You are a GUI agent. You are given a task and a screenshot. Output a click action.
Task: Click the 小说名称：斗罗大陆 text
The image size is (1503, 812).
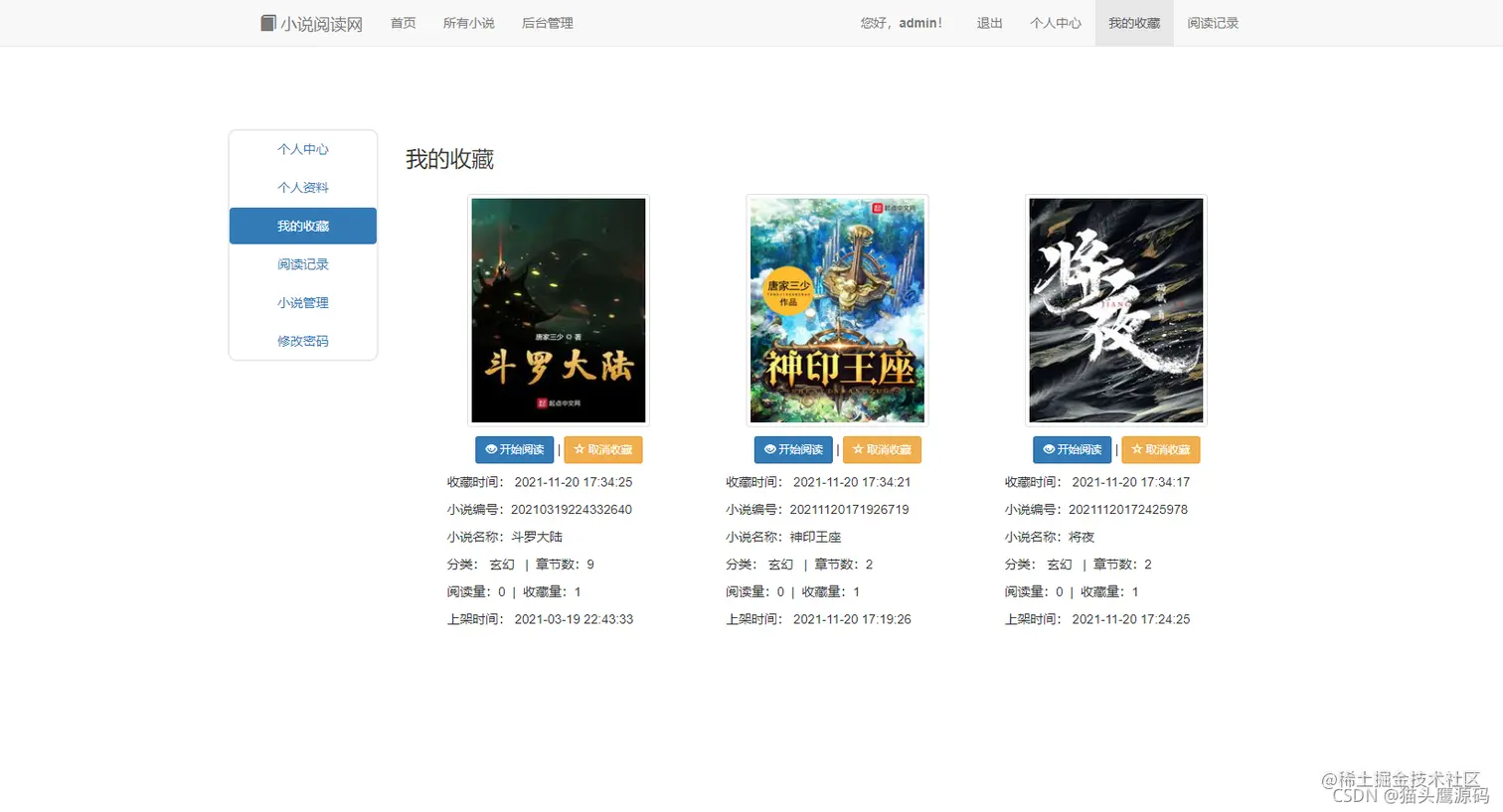click(x=505, y=537)
